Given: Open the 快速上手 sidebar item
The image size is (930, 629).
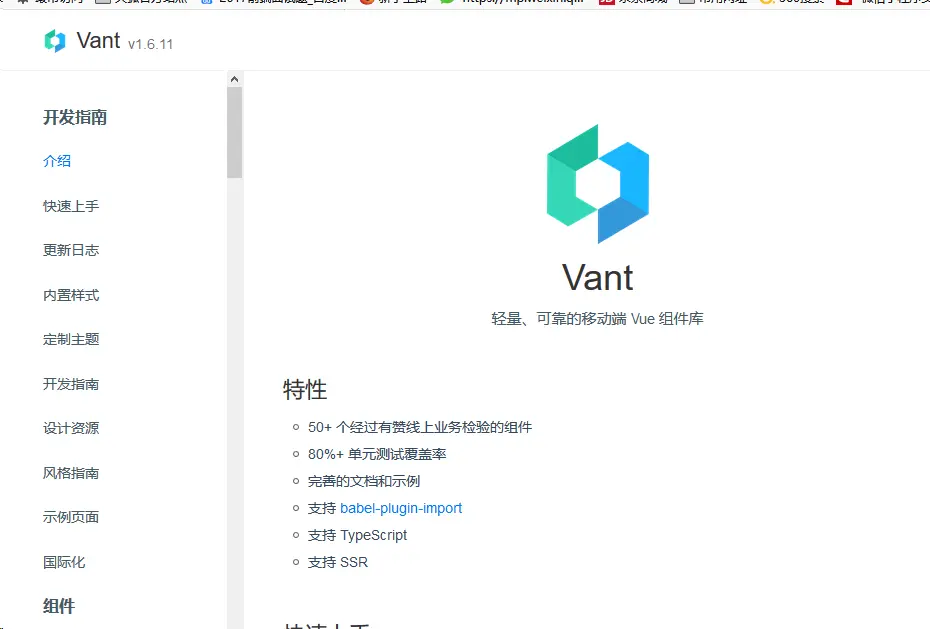Looking at the screenshot, I should (x=71, y=206).
